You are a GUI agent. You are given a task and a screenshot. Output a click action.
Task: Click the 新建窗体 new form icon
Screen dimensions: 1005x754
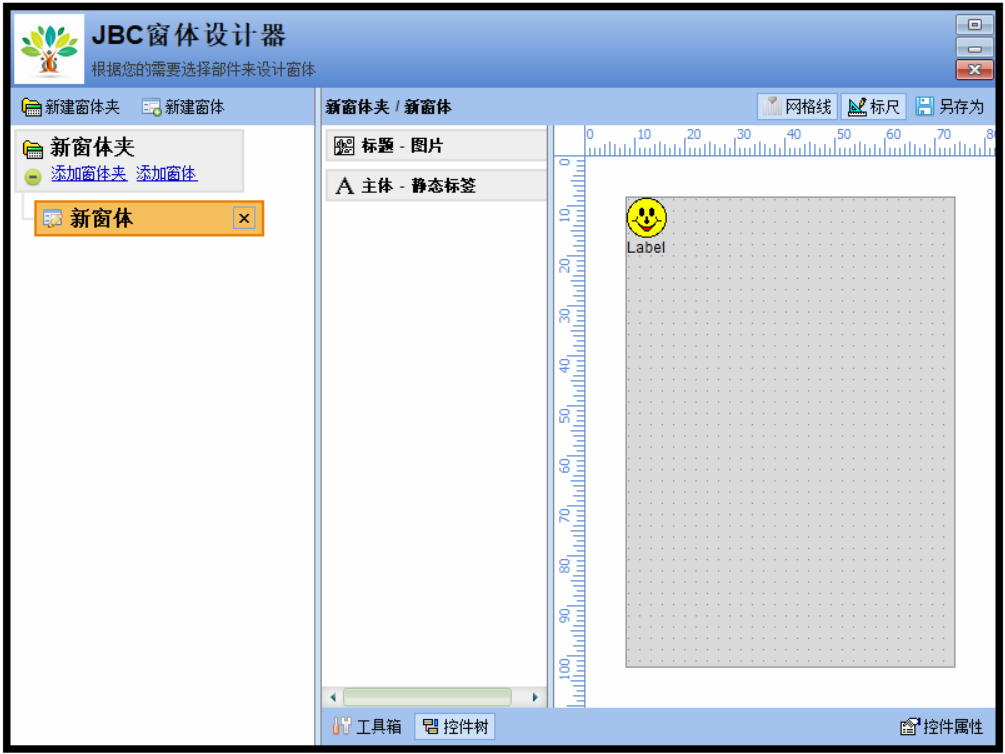click(x=151, y=107)
